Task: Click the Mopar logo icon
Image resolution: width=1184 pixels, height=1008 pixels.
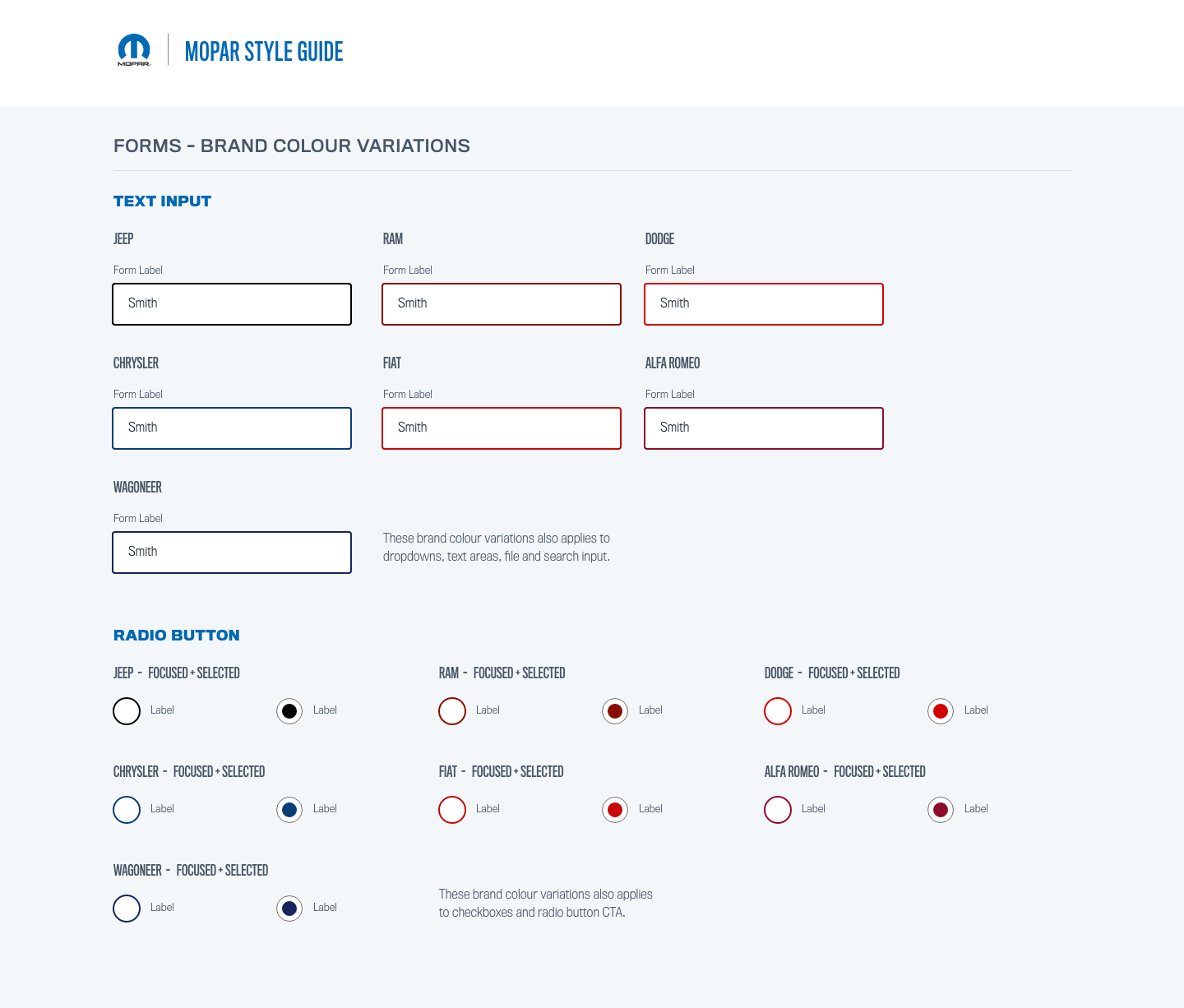Action: 134,50
